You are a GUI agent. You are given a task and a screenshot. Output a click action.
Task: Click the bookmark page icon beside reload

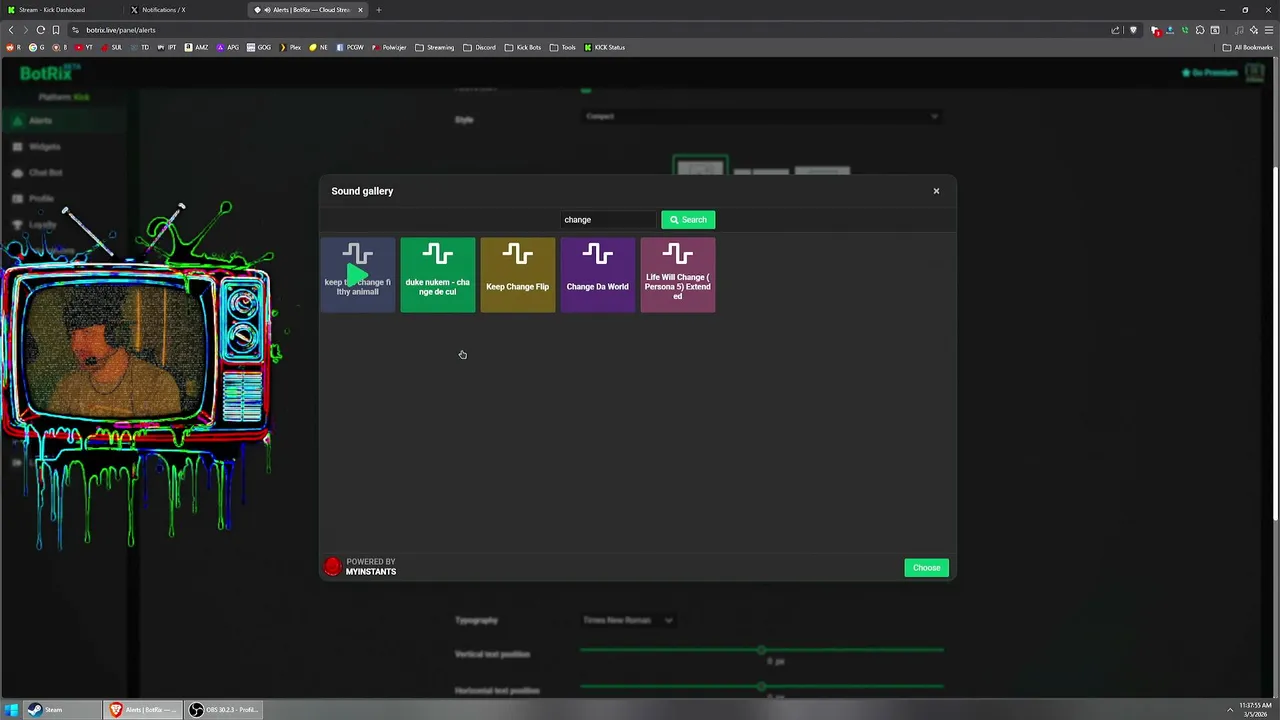pyautogui.click(x=56, y=30)
